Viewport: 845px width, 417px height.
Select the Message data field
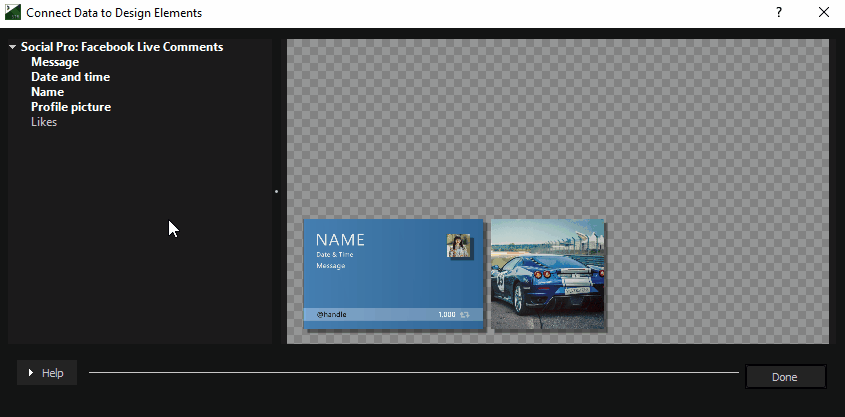55,62
